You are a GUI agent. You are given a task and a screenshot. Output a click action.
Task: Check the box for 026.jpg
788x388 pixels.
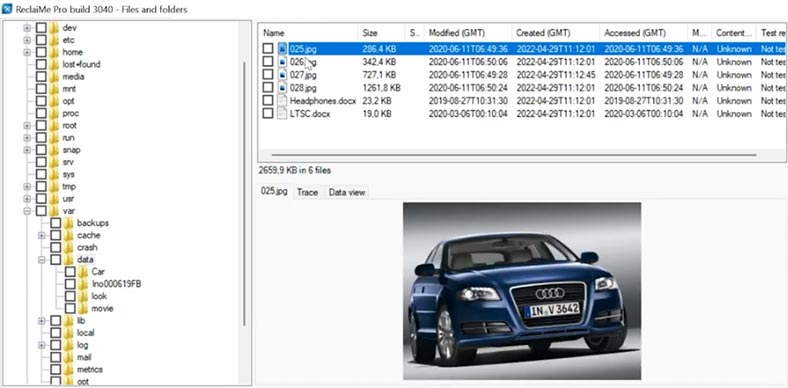tap(268, 62)
